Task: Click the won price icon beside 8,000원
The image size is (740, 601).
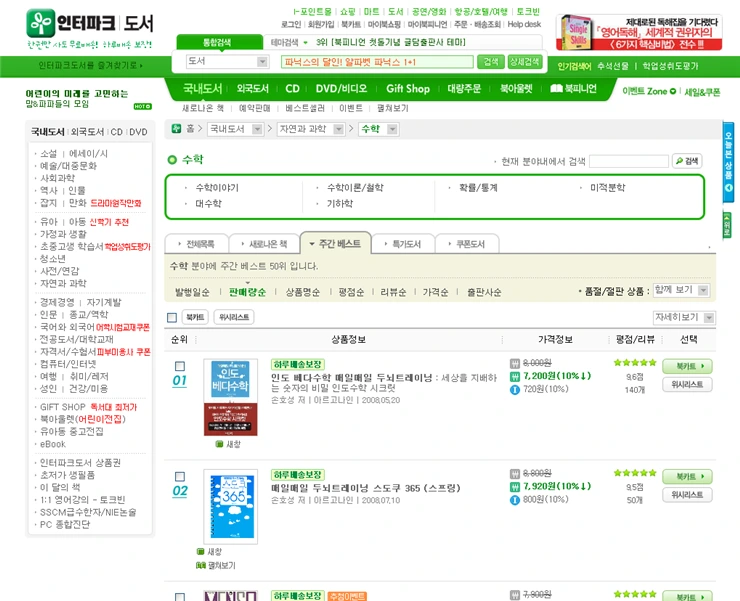Action: (x=515, y=363)
